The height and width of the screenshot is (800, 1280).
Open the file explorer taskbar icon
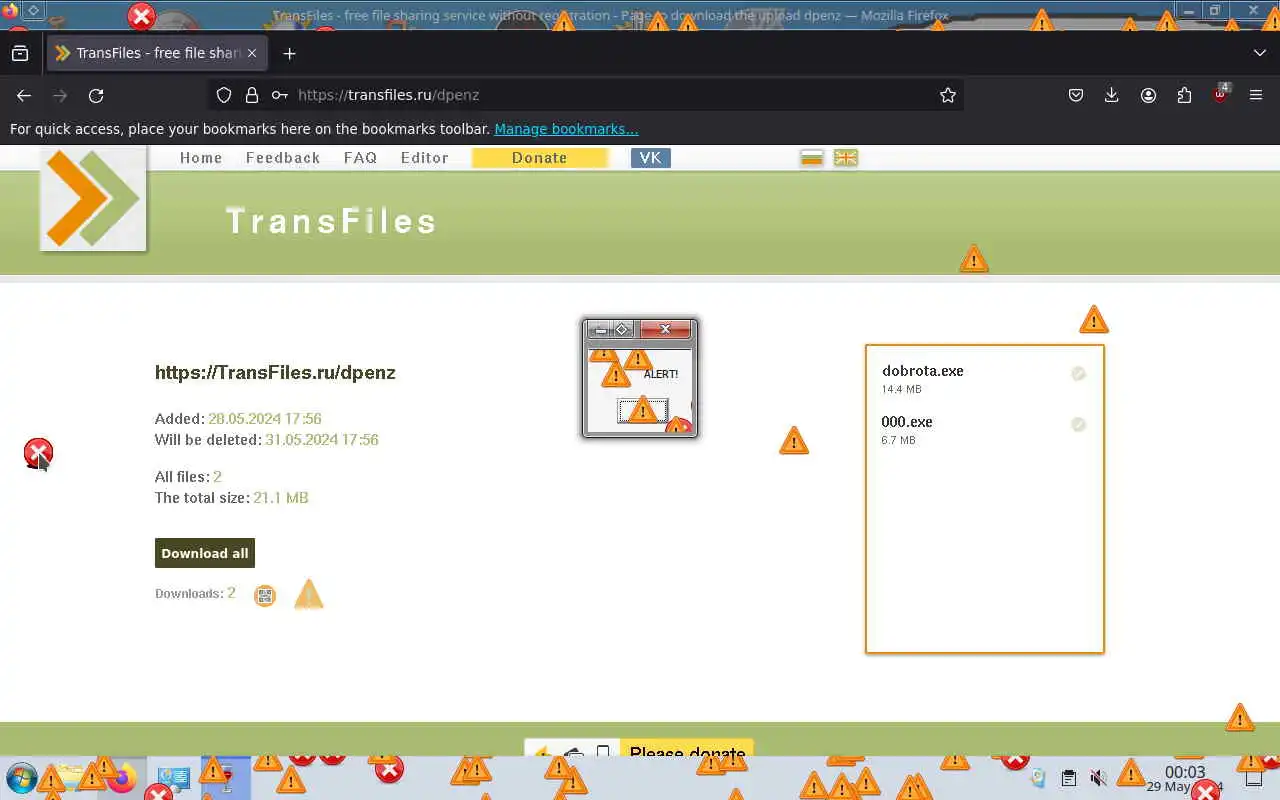pyautogui.click(x=70, y=776)
